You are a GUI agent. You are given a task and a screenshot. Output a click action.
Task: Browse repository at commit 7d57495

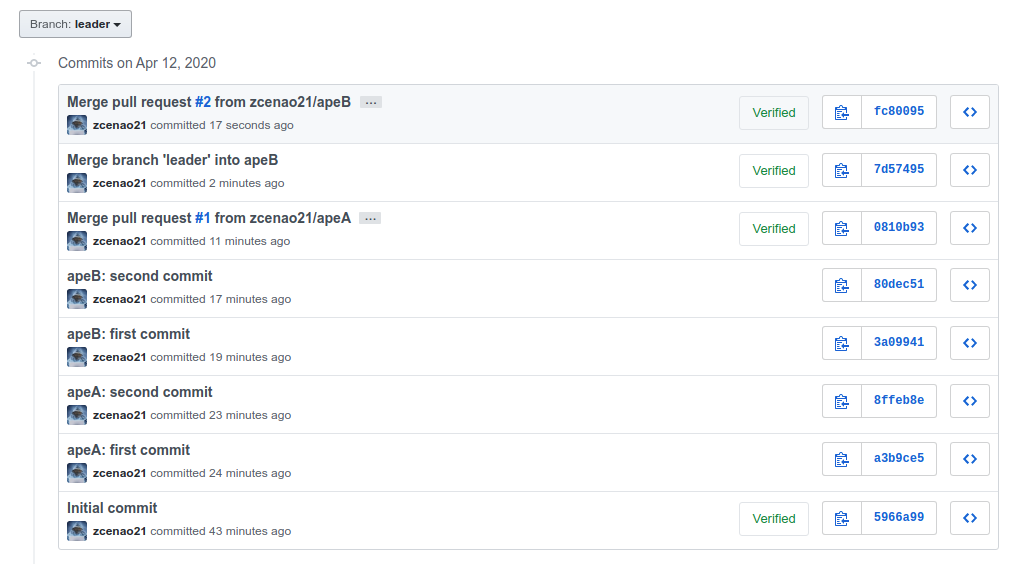coord(970,170)
